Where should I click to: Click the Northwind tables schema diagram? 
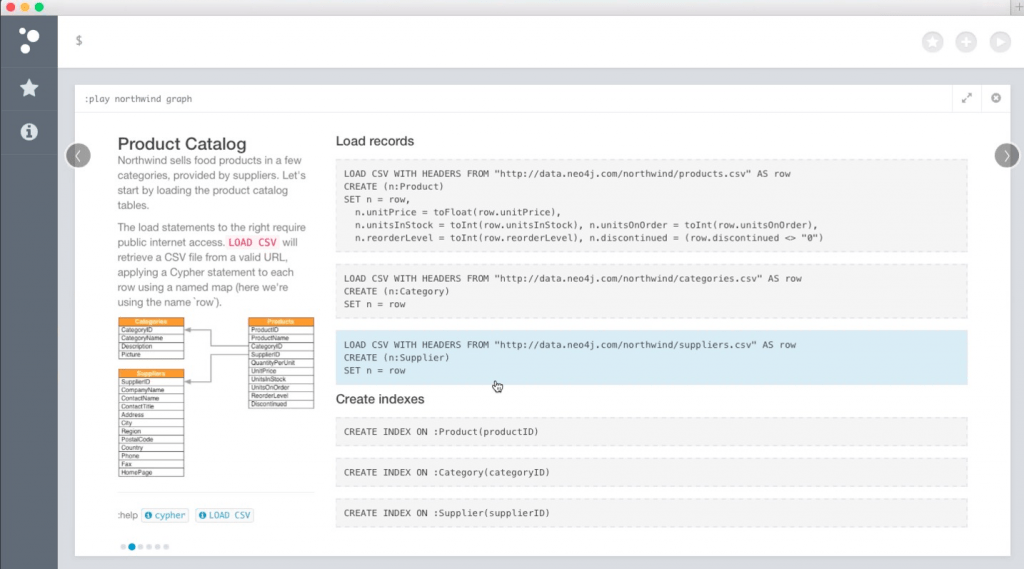point(216,397)
